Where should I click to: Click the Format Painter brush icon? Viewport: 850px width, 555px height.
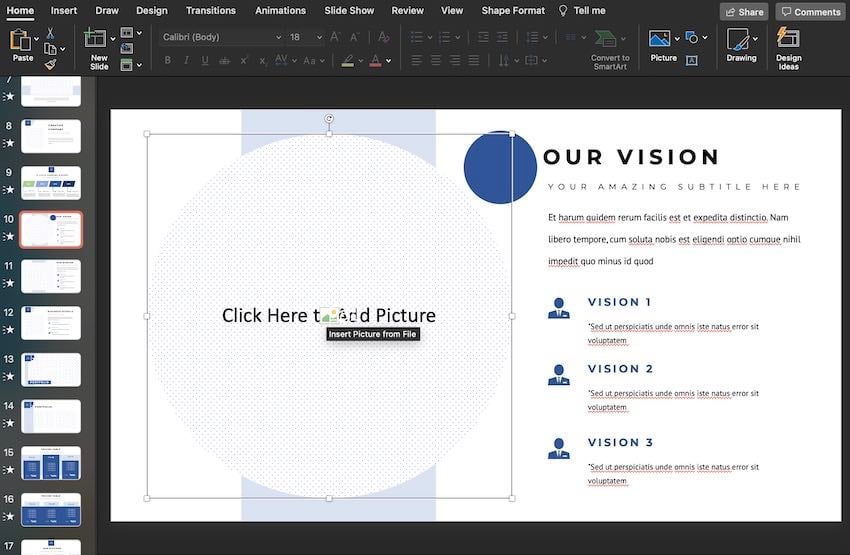[x=50, y=63]
